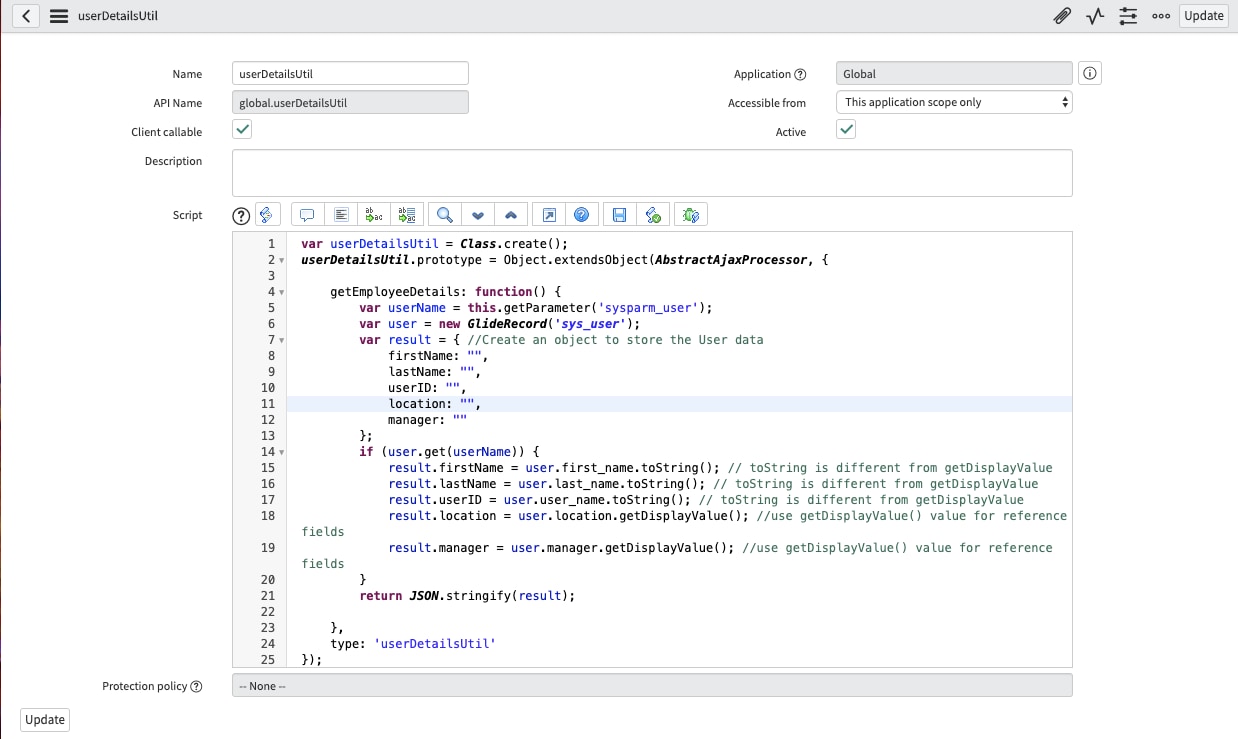1238x739 pixels.
Task: Collapse code using the up chevron icon
Action: (511, 214)
